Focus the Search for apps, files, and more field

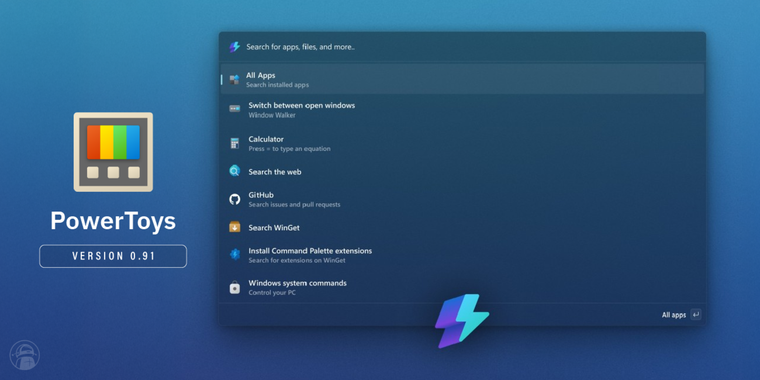[x=462, y=47]
